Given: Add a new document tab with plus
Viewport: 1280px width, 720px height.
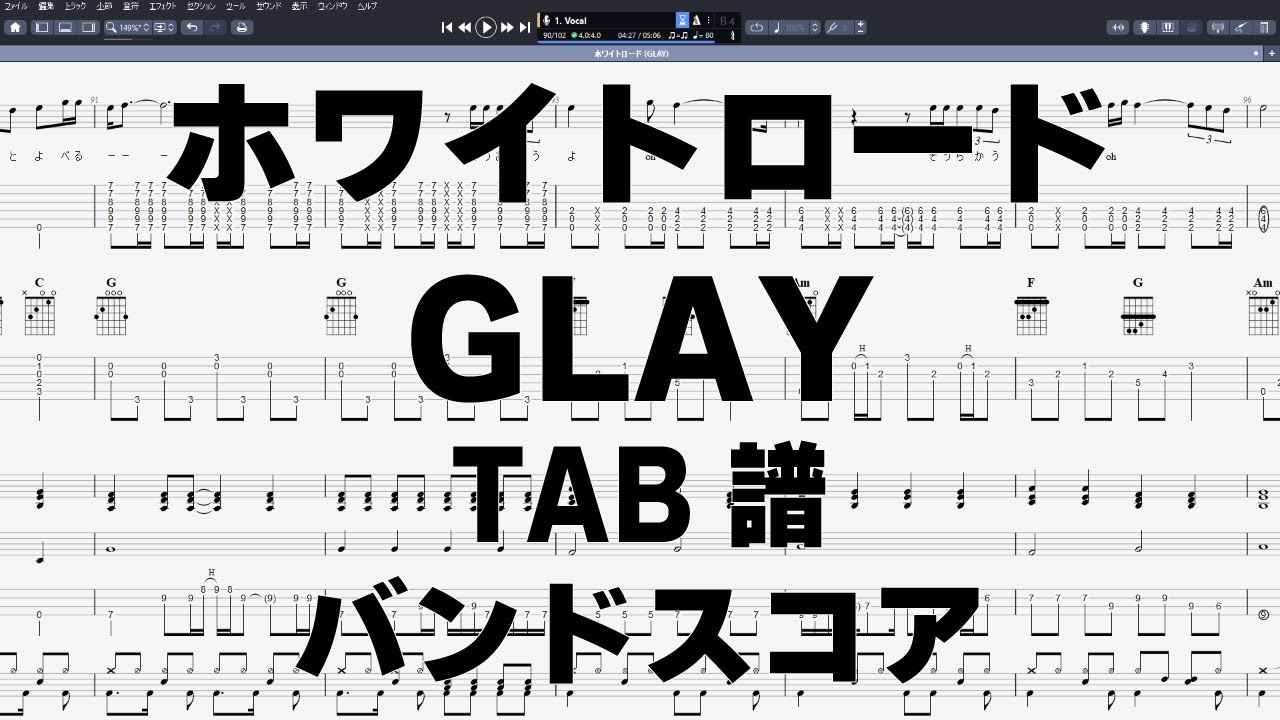Looking at the screenshot, I should [1272, 53].
